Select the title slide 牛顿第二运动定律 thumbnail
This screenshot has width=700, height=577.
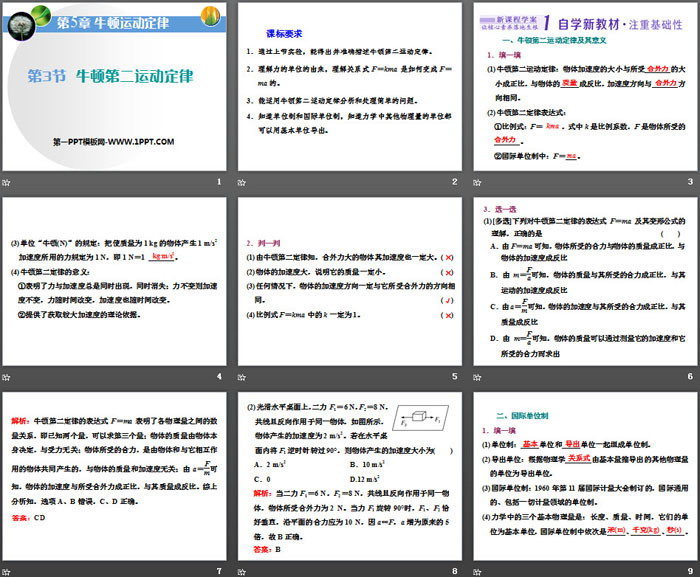(x=116, y=85)
